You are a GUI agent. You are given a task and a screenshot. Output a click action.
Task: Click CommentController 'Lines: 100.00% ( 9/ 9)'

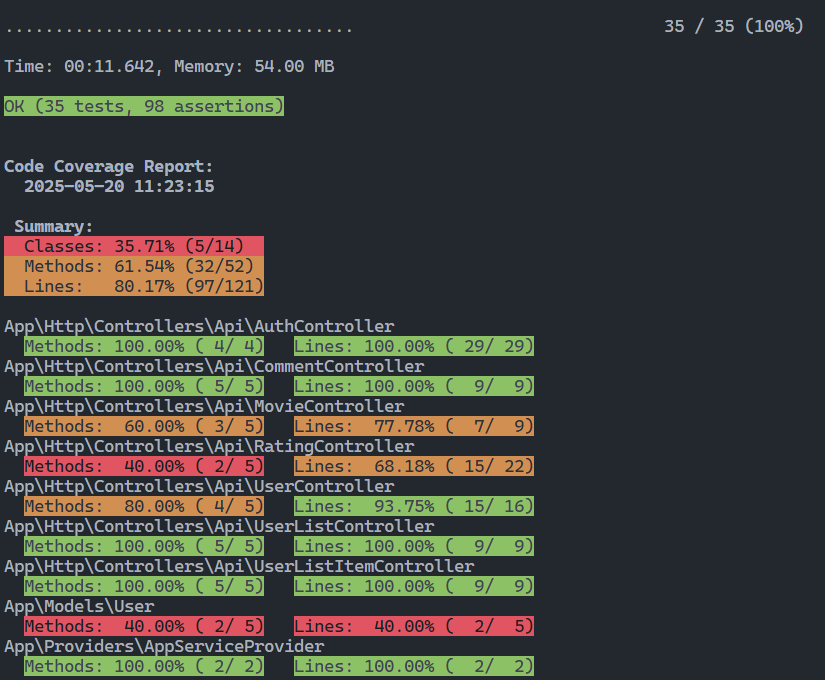[x=414, y=386]
